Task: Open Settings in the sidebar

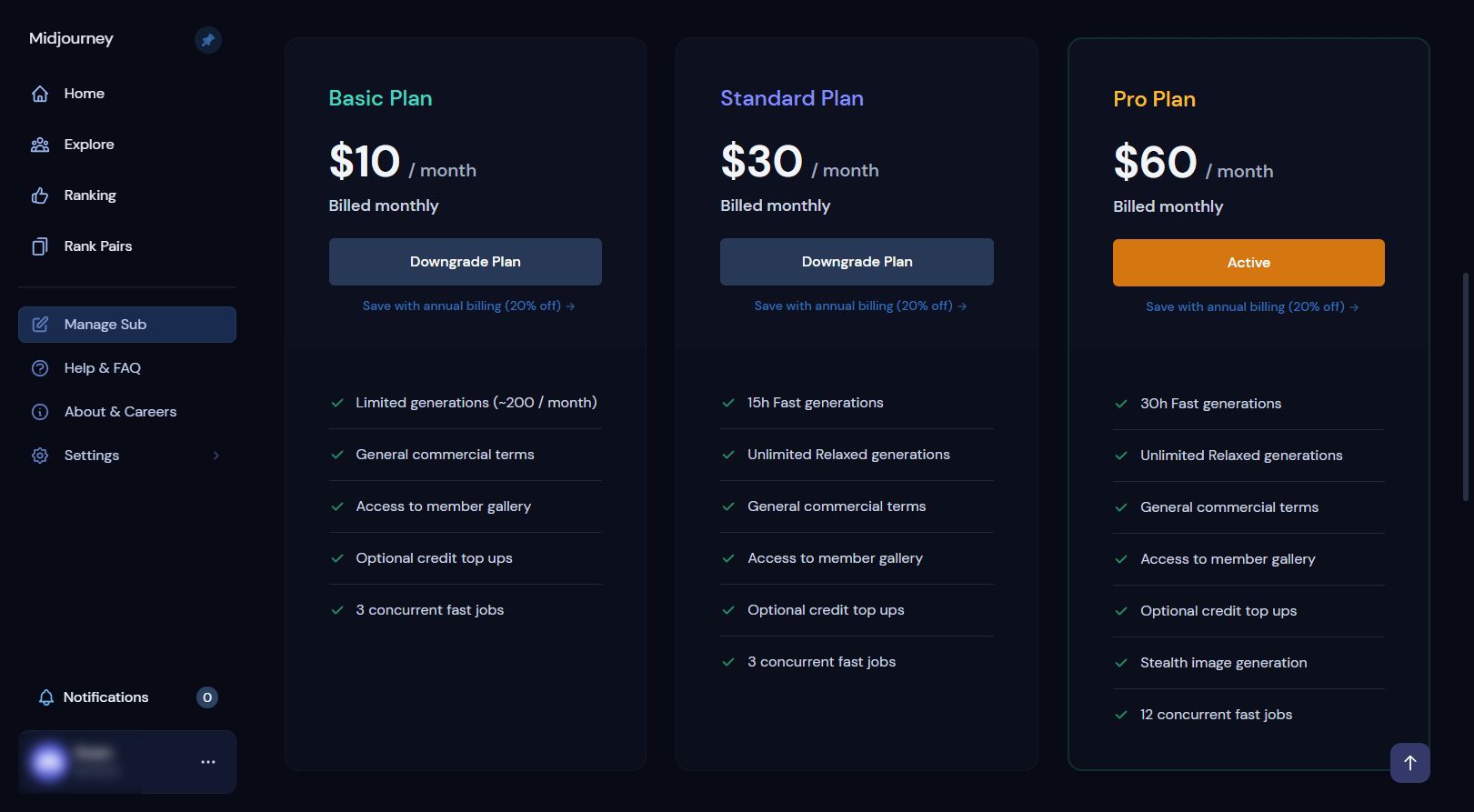Action: (x=92, y=456)
